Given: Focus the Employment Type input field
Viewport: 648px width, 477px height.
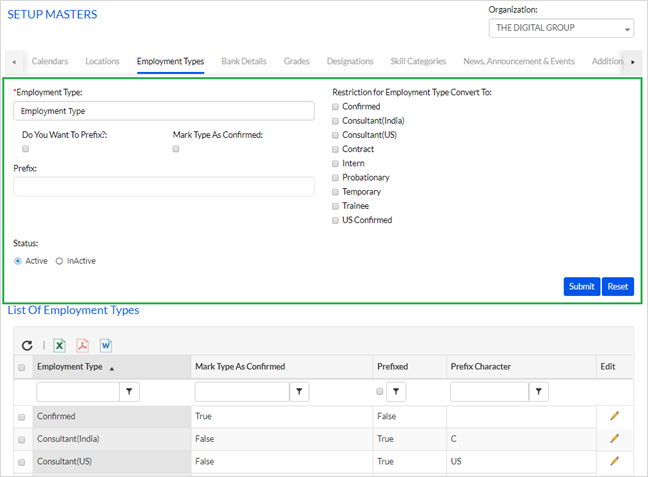Looking at the screenshot, I should point(164,111).
